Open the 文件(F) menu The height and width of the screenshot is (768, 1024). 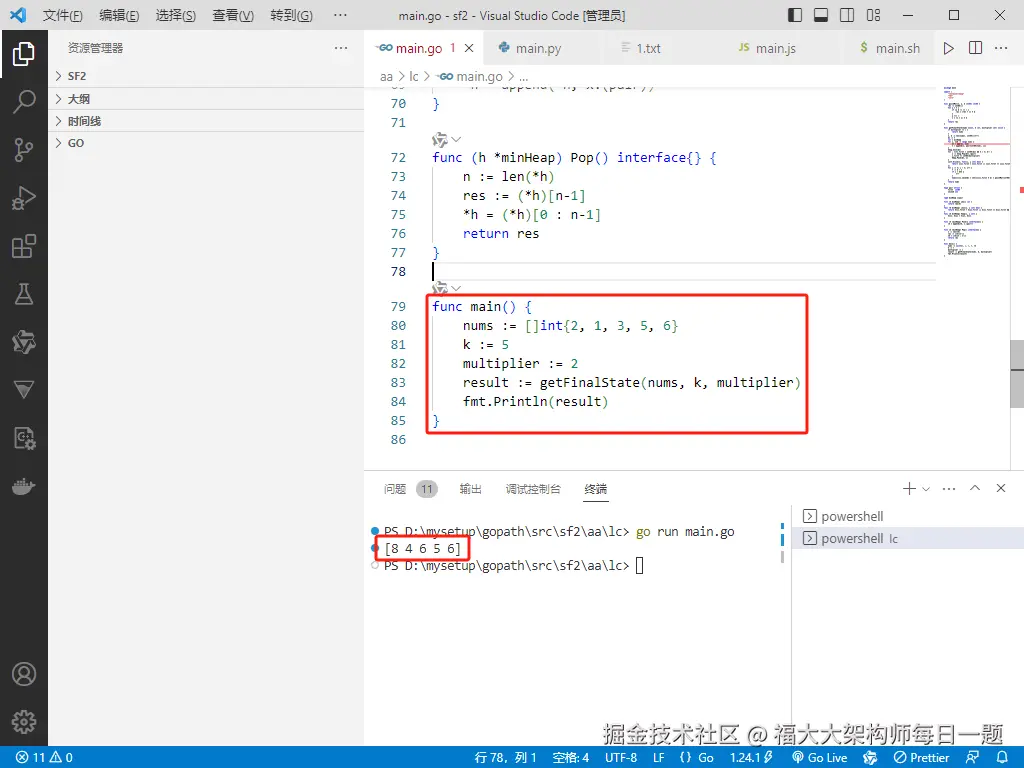coord(63,15)
